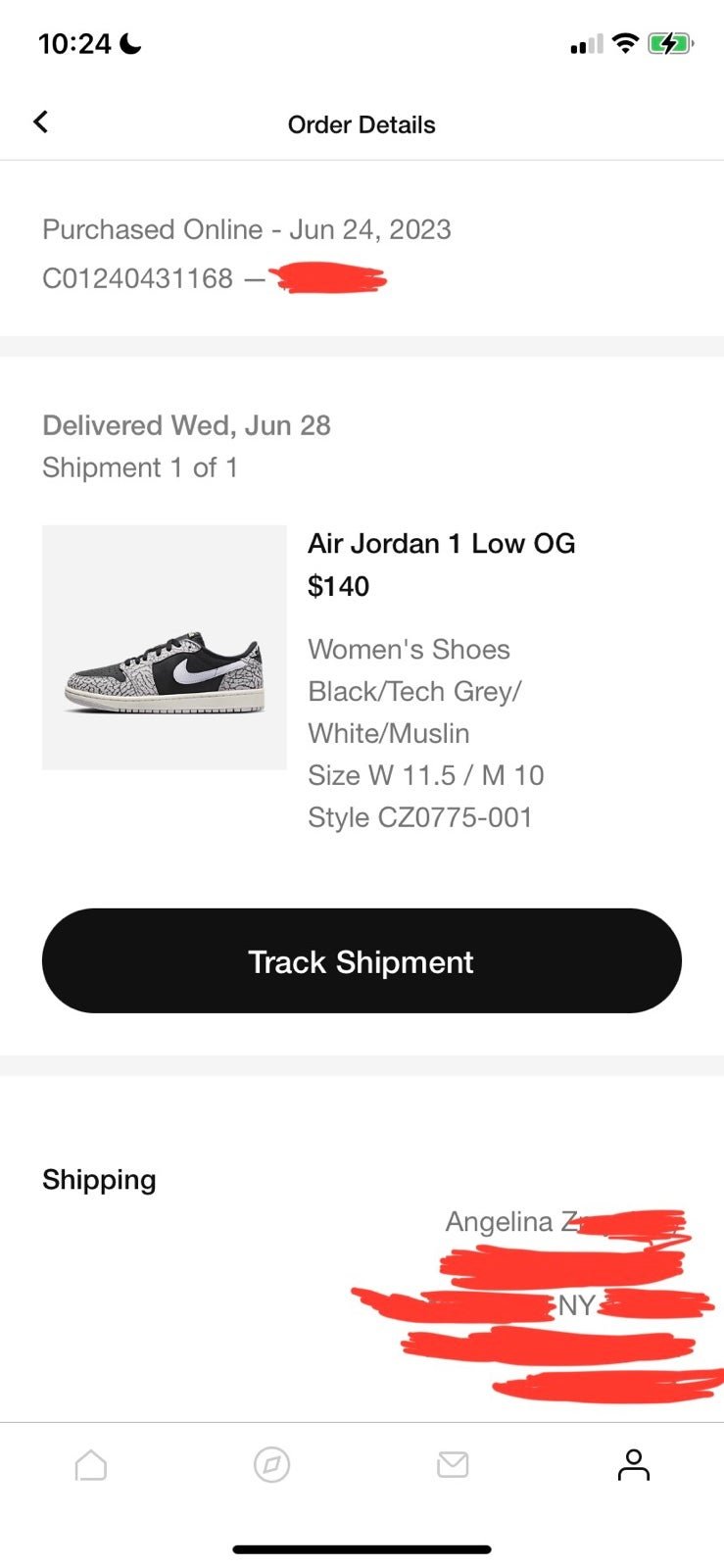The width and height of the screenshot is (724, 1568).
Task: Tap the Size W 11.5 / M 10 text
Action: (425, 775)
